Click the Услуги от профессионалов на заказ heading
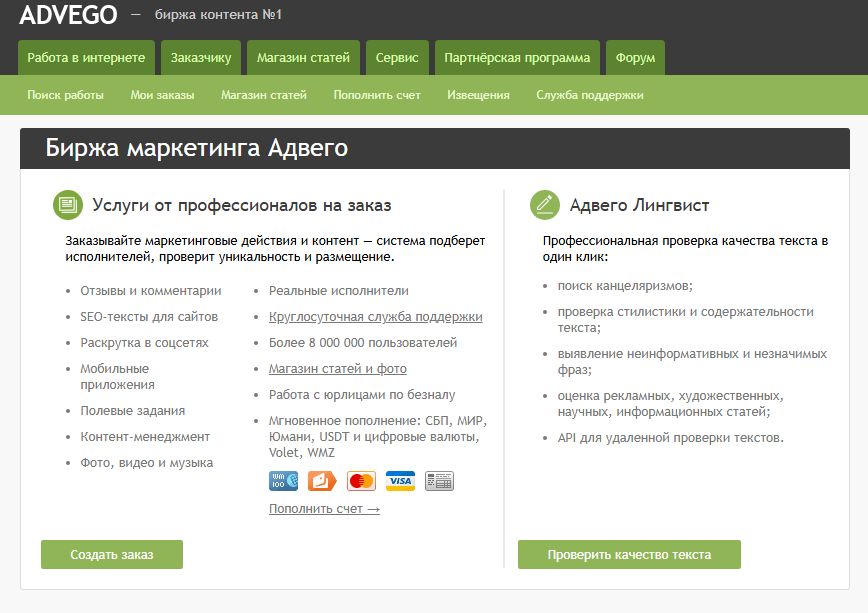This screenshot has width=868, height=613. (x=242, y=205)
